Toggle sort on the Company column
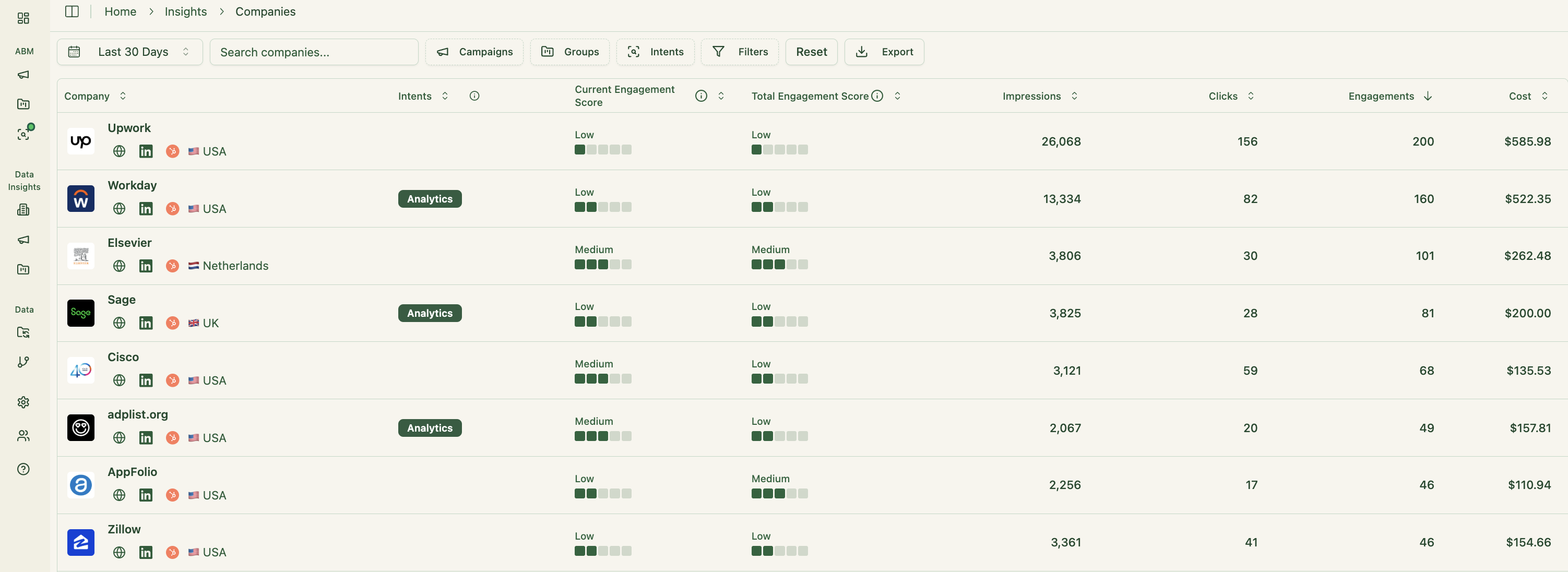The width and height of the screenshot is (1568, 572). point(123,96)
